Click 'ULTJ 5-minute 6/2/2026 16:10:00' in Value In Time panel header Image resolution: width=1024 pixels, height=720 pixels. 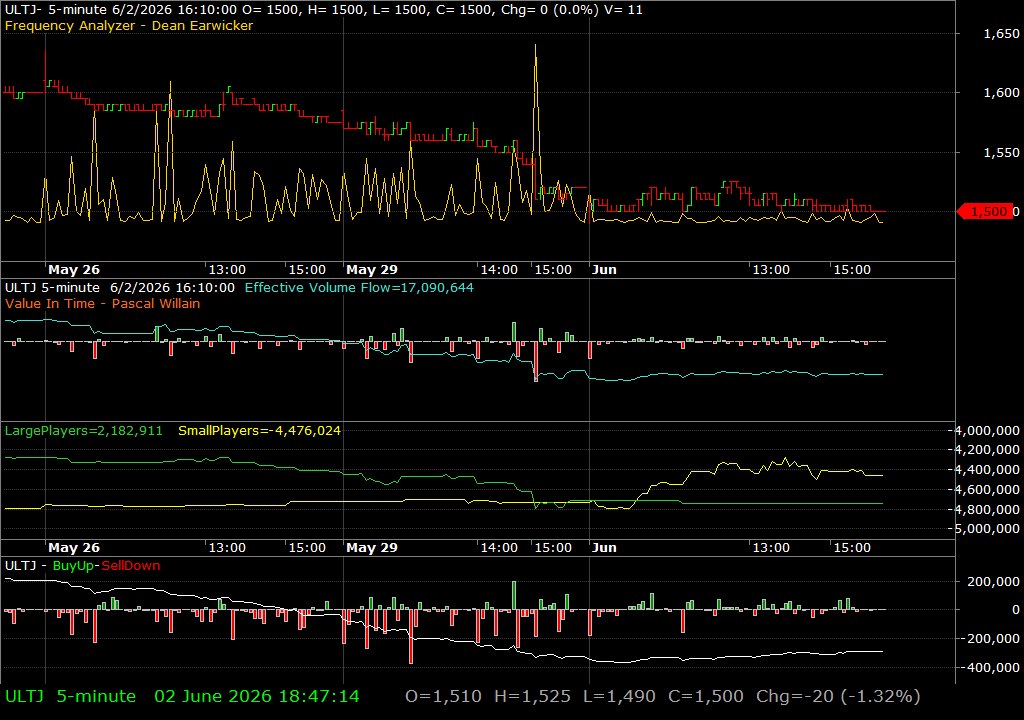pyautogui.click(x=120, y=287)
